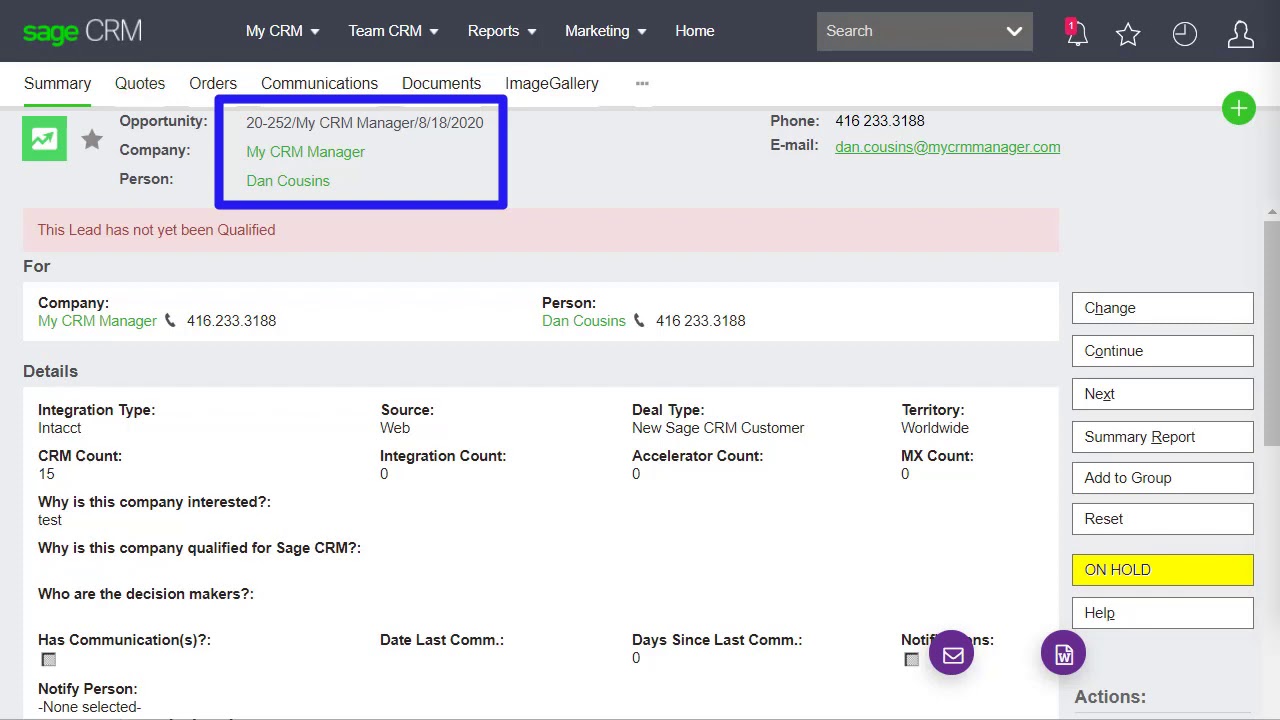Expand the Team CRM menu
The width and height of the screenshot is (1280, 720).
point(393,31)
